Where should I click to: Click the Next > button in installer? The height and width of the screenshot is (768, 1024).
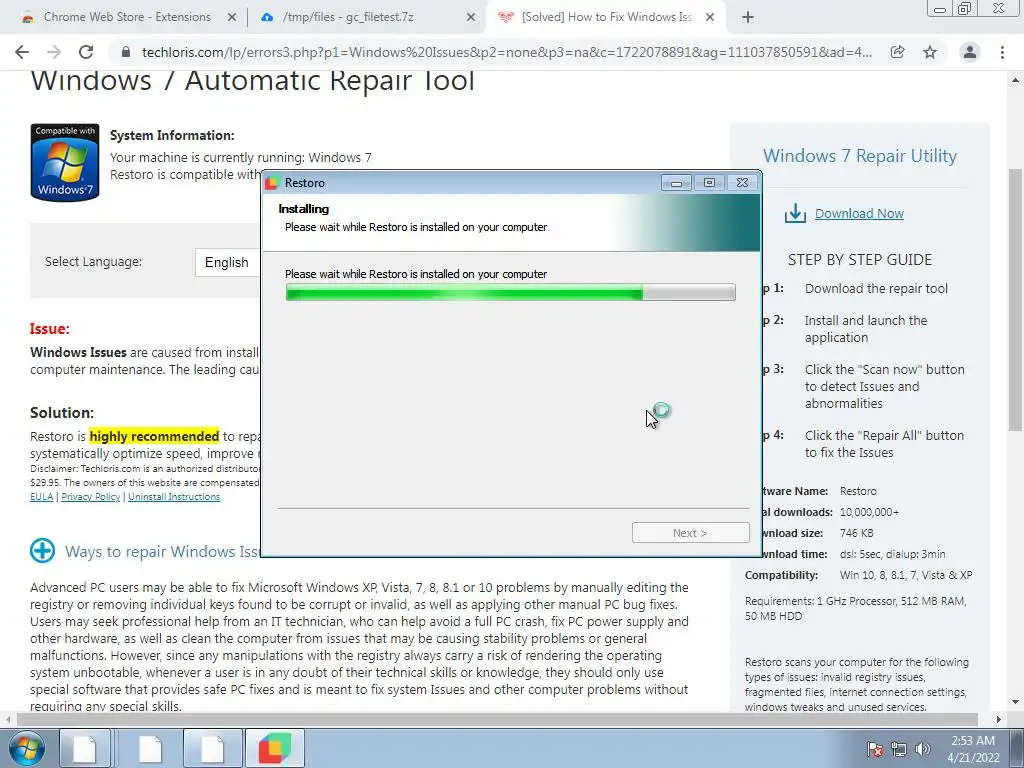690,533
